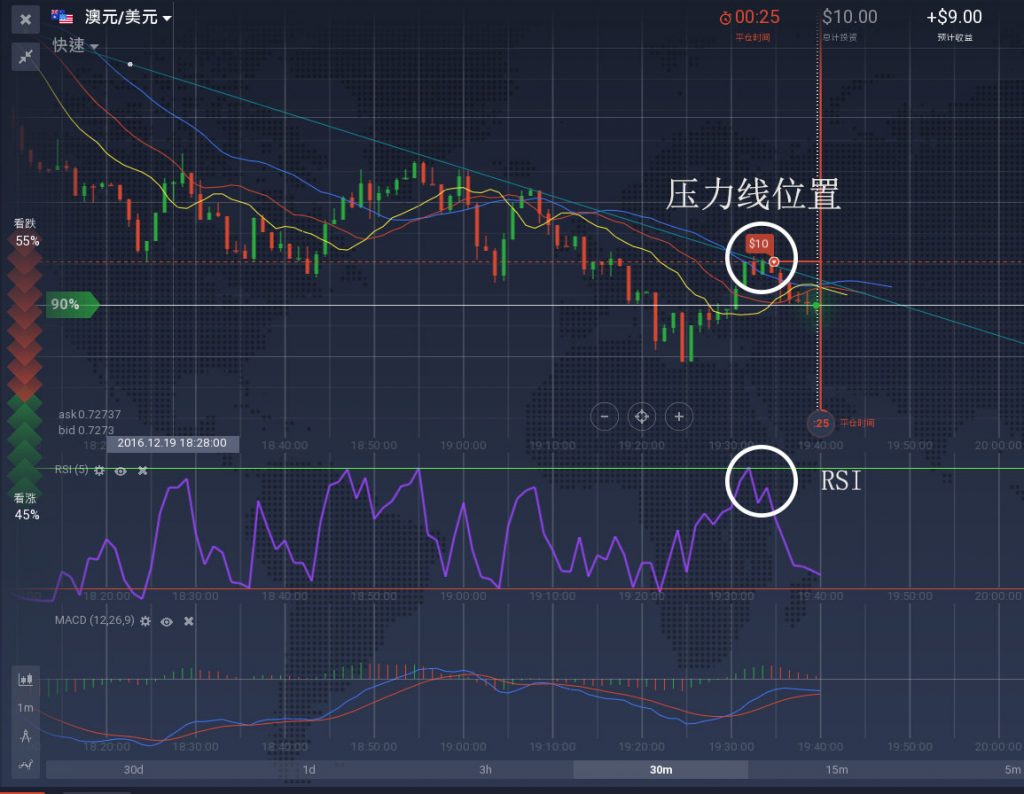Image resolution: width=1024 pixels, height=794 pixels.
Task: Open the 1m candle interval selector
Action: click(x=23, y=708)
